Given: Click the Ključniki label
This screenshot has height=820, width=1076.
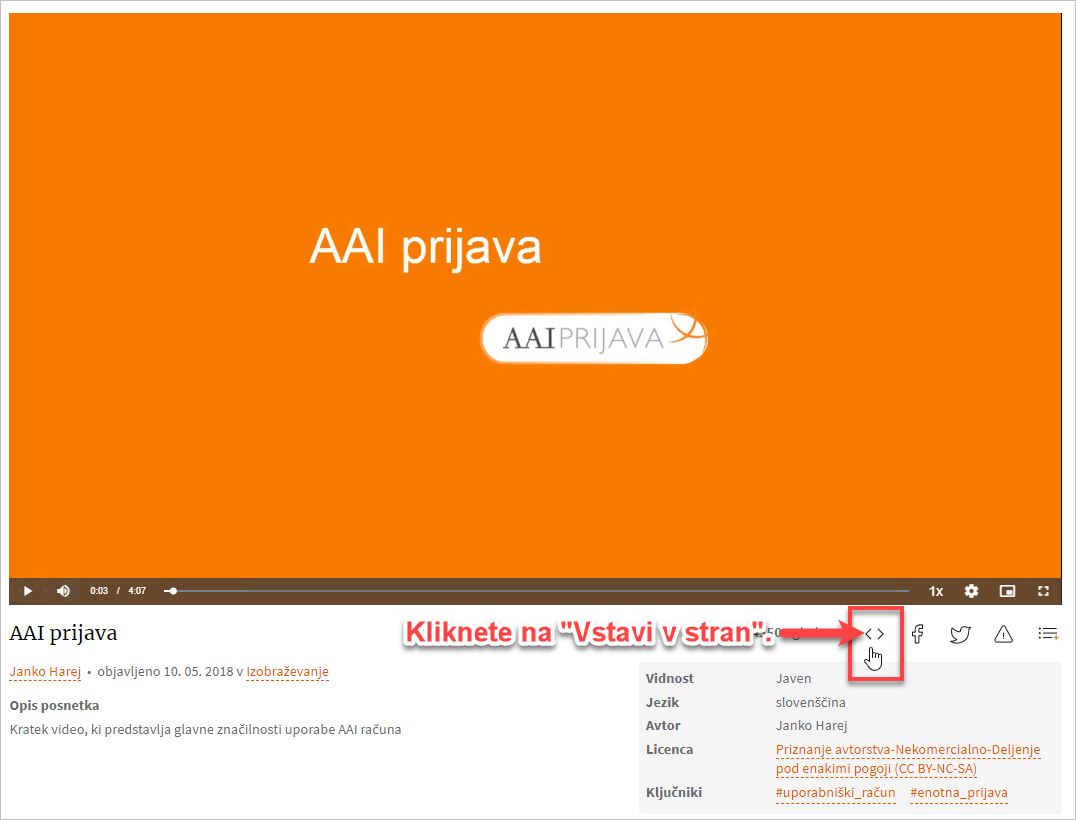Looking at the screenshot, I should pyautogui.click(x=674, y=793).
